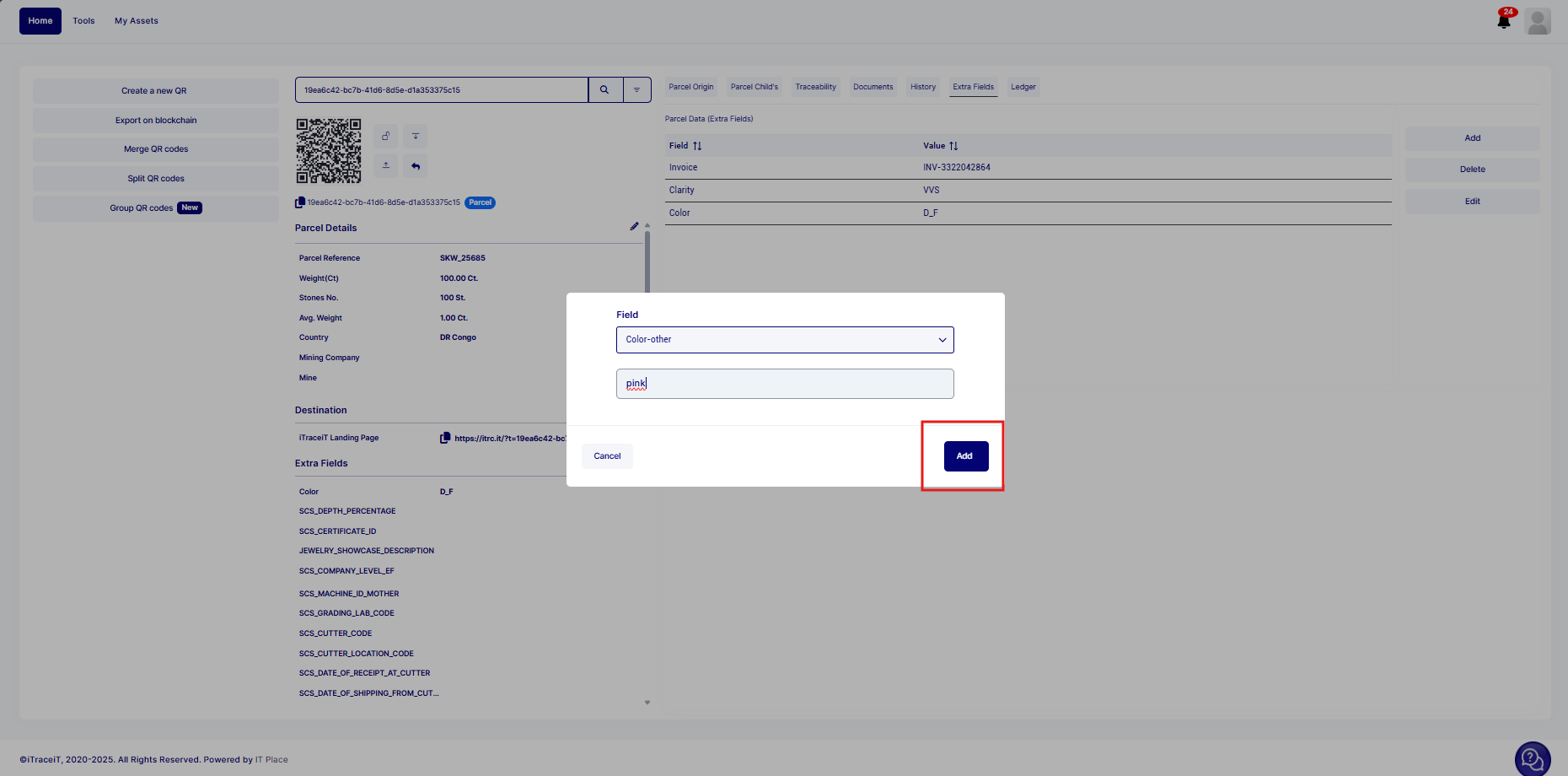
Task: Open the notifications bell
Action: [1504, 20]
